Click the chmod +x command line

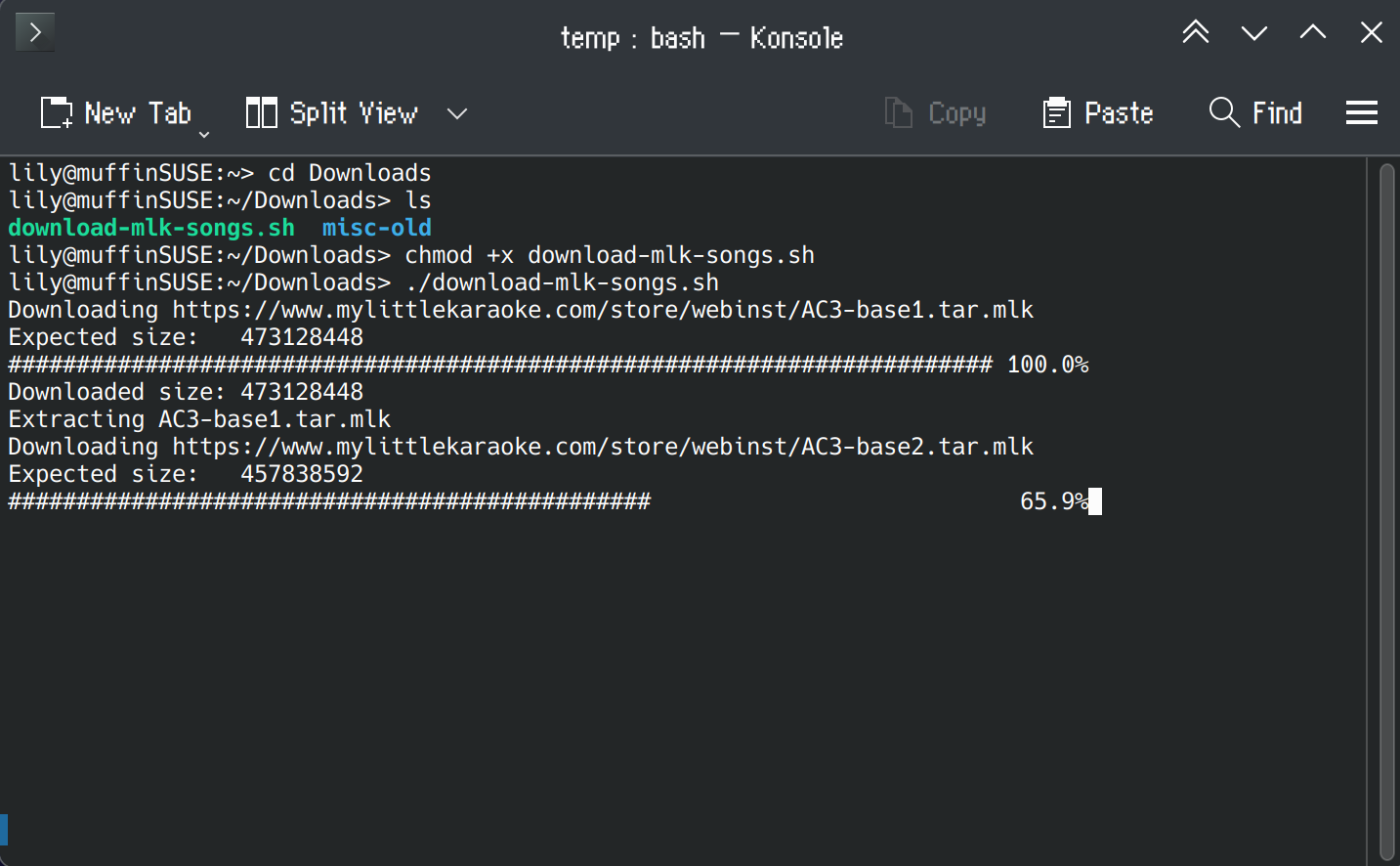point(411,255)
